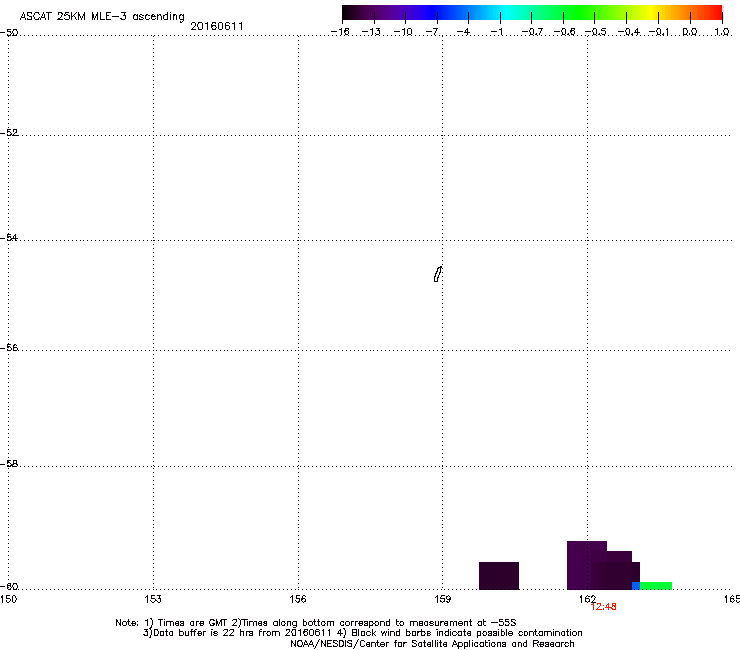Click the small island outline near 159 longitude
The image size is (740, 650).
437,274
